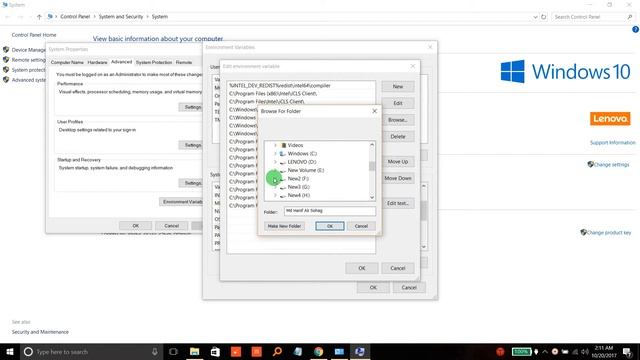Screen dimensions: 640x360
Task: Click Cancel in System Properties window
Action: point(171,226)
